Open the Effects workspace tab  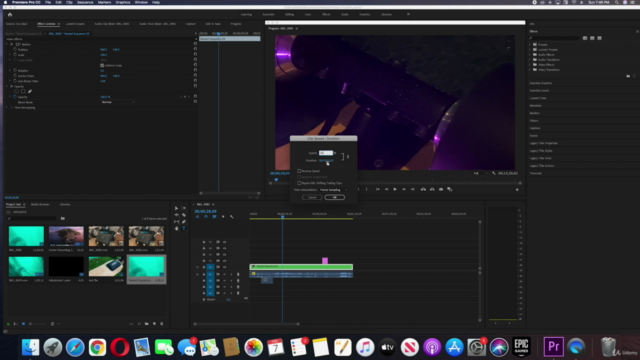326,14
